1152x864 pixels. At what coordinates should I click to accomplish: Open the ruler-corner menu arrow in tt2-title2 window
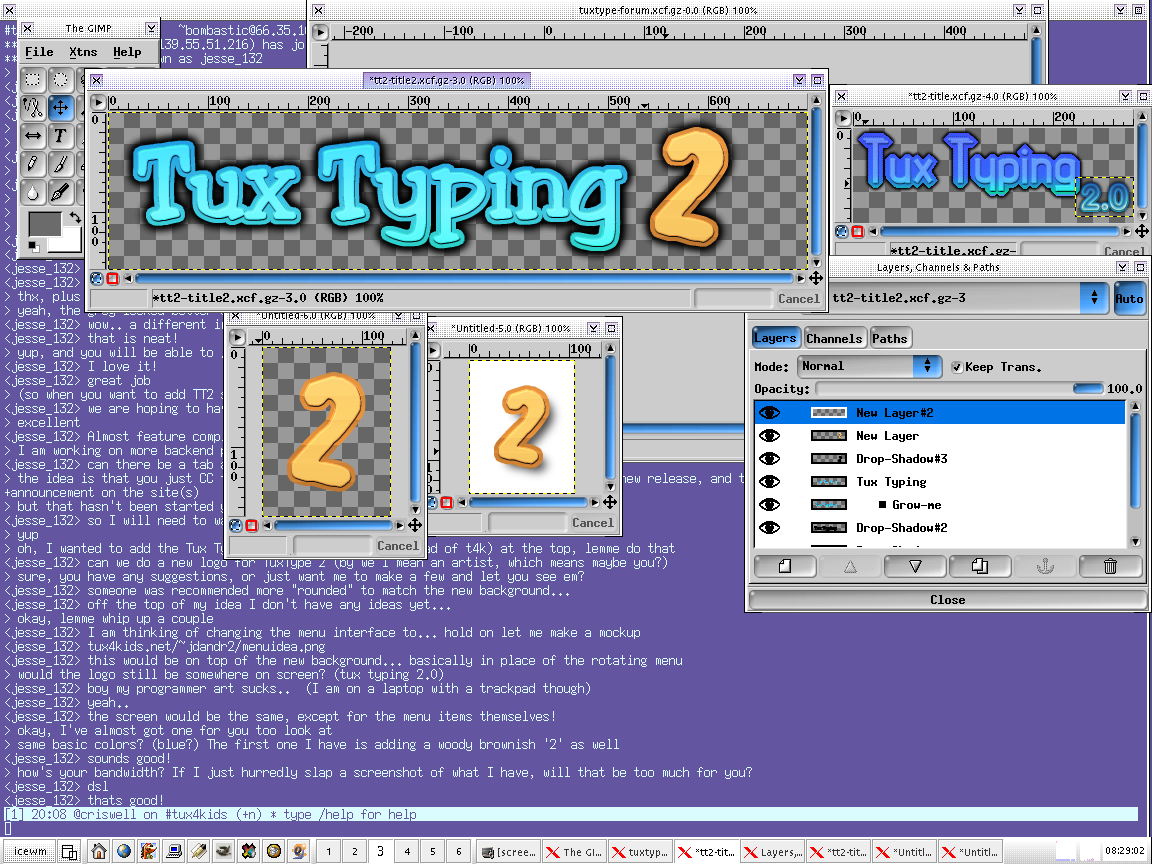97,101
